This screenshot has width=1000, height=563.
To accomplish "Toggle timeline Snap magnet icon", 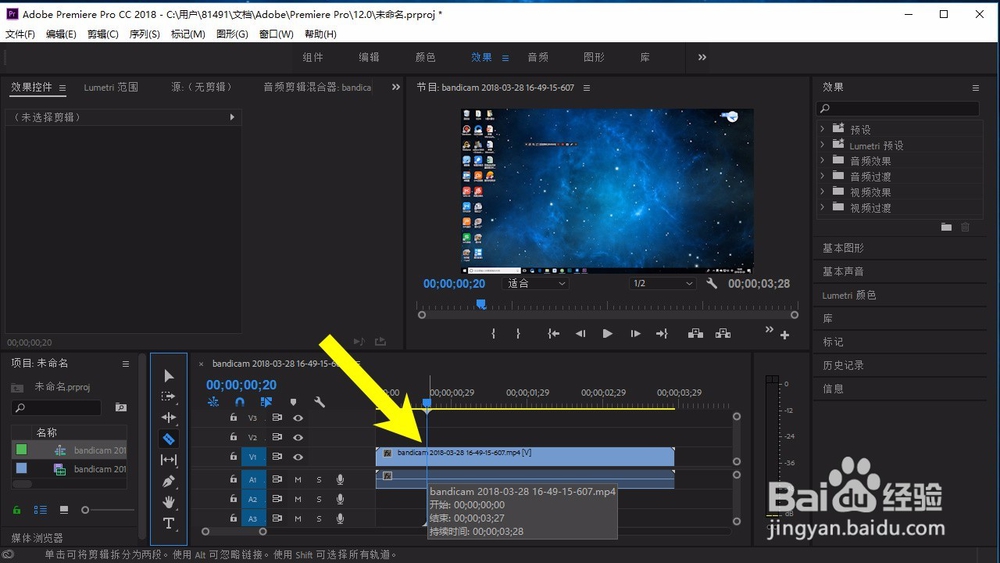I will [x=240, y=402].
